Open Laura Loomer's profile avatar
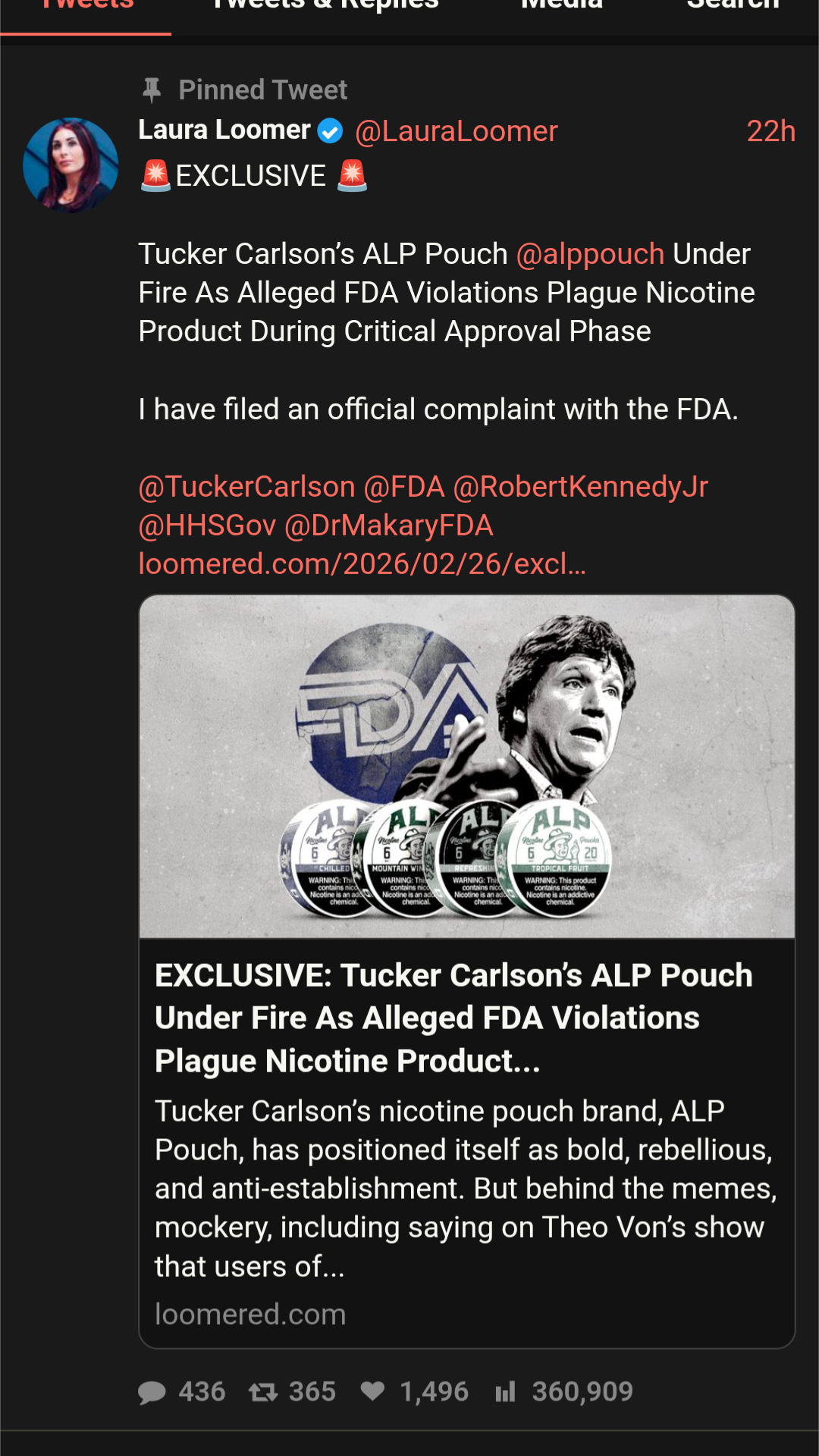The width and height of the screenshot is (819, 1456). point(71,165)
